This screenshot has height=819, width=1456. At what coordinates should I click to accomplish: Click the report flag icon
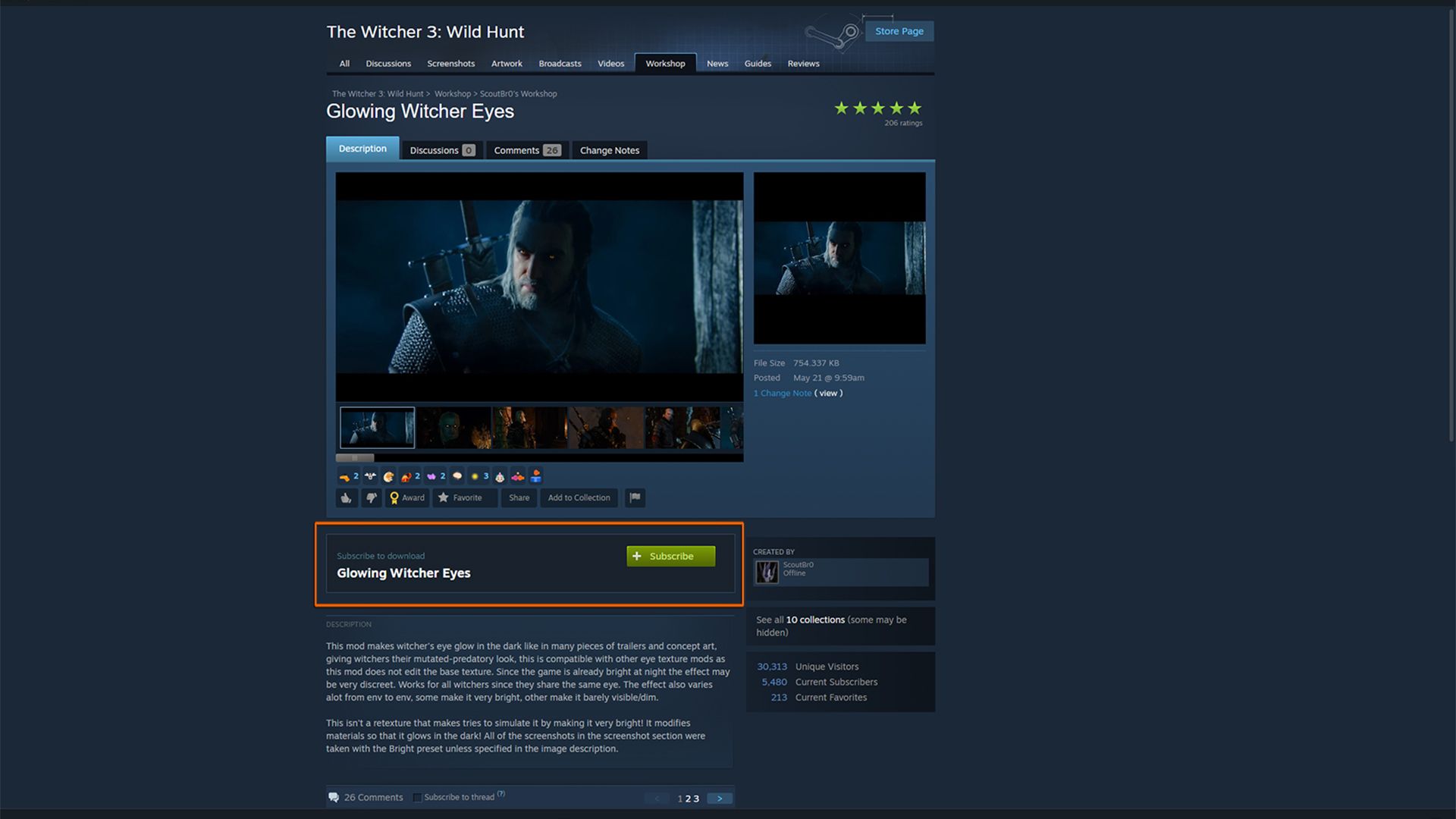635,498
